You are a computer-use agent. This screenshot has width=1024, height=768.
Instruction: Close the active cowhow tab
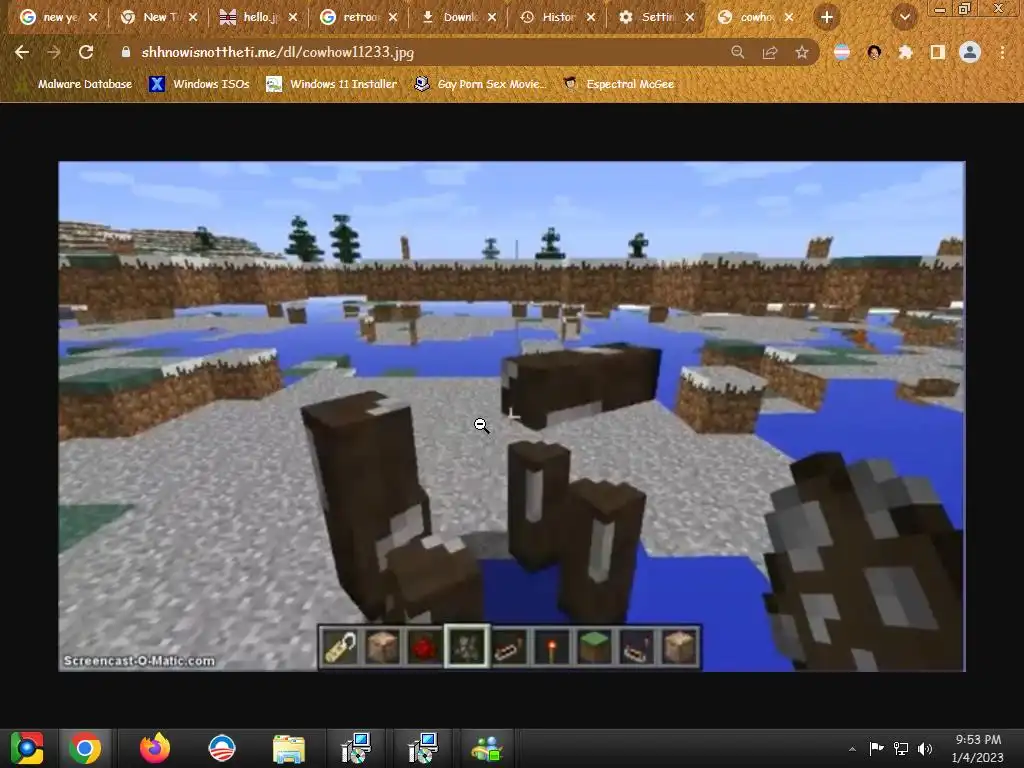(x=789, y=18)
